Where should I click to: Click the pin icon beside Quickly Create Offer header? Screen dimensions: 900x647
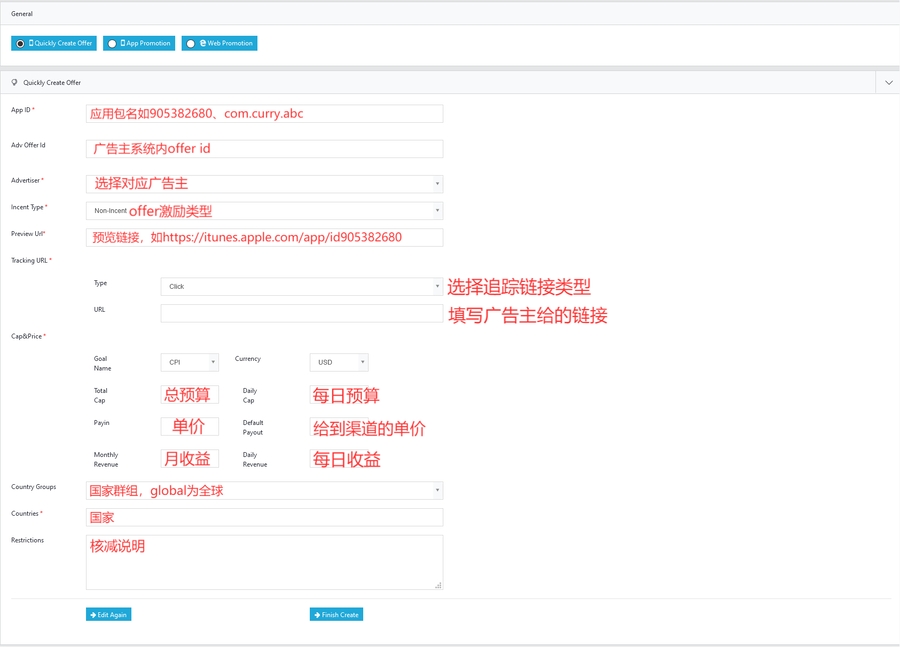pyautogui.click(x=14, y=83)
